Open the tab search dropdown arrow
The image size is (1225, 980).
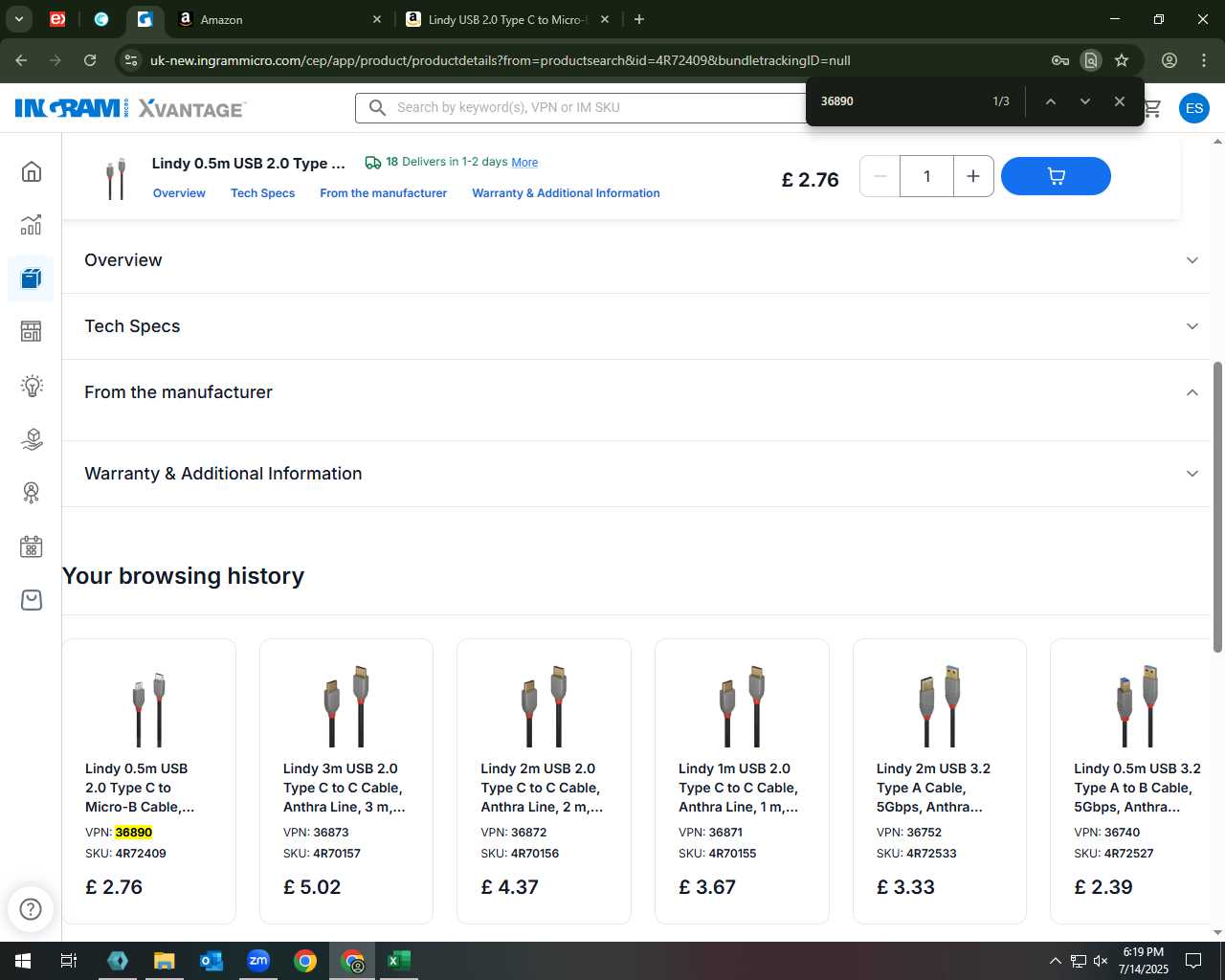click(x=18, y=19)
